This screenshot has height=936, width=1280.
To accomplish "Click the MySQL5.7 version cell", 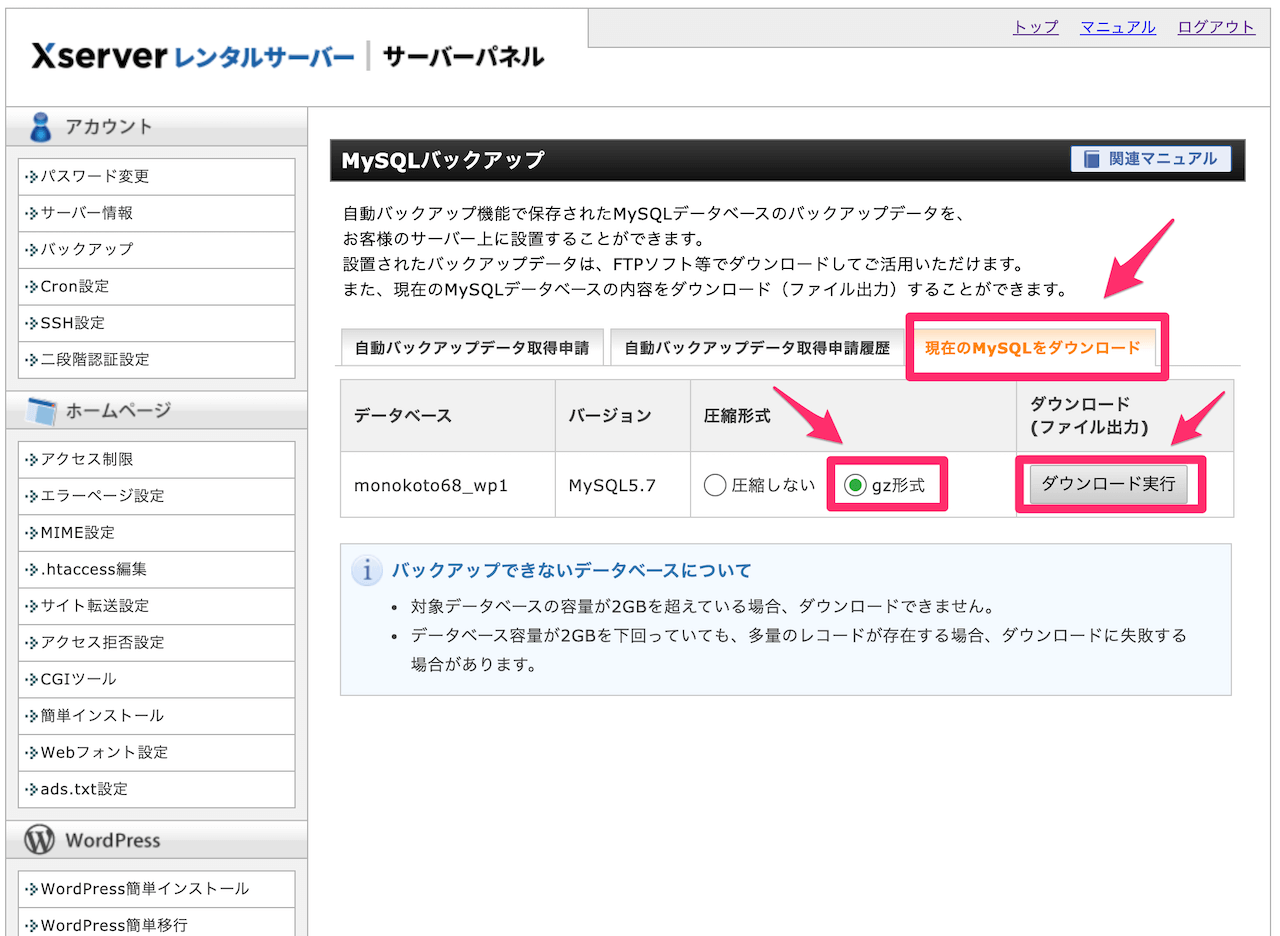I will [623, 485].
